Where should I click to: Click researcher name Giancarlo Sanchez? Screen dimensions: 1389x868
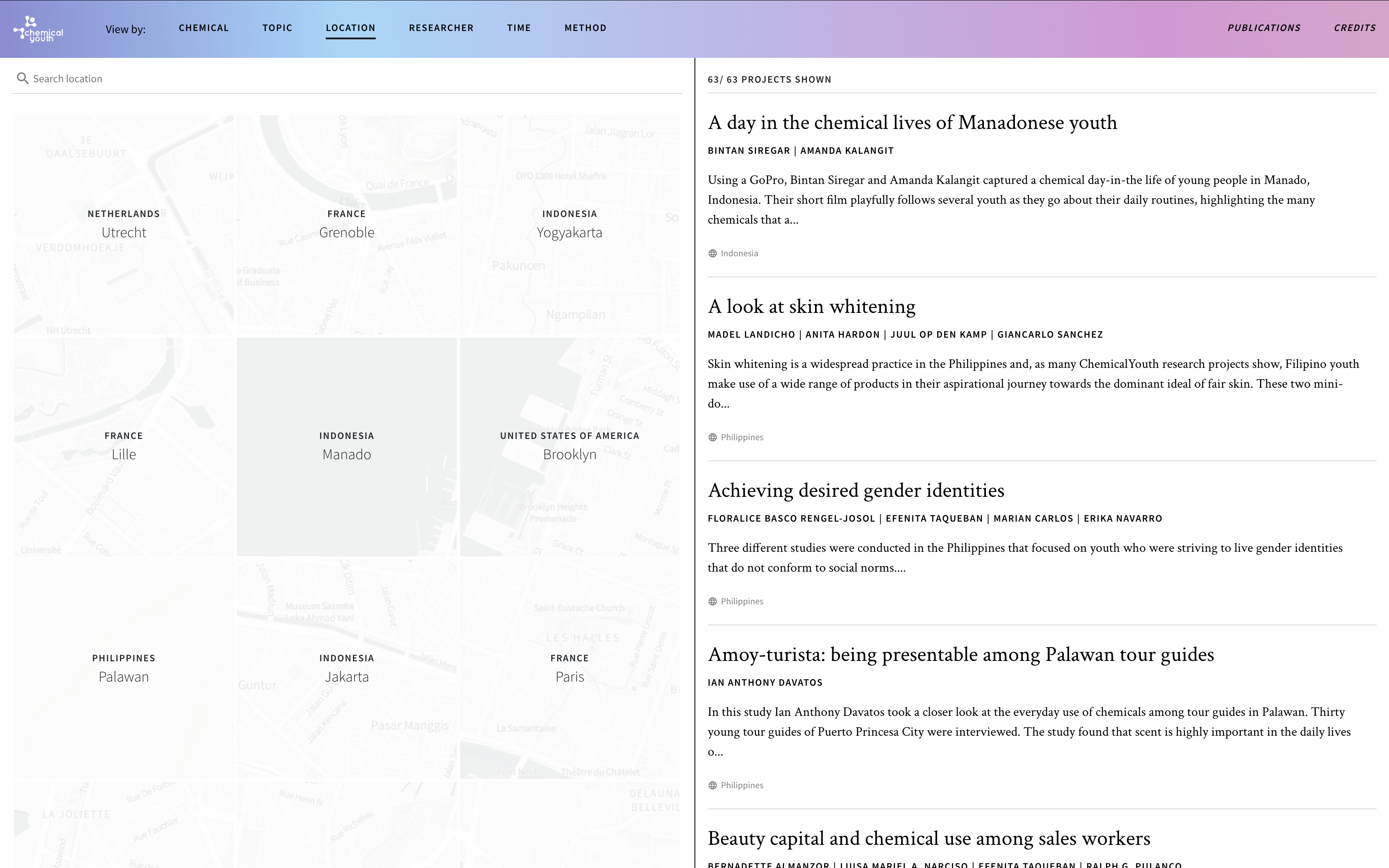coord(1050,334)
